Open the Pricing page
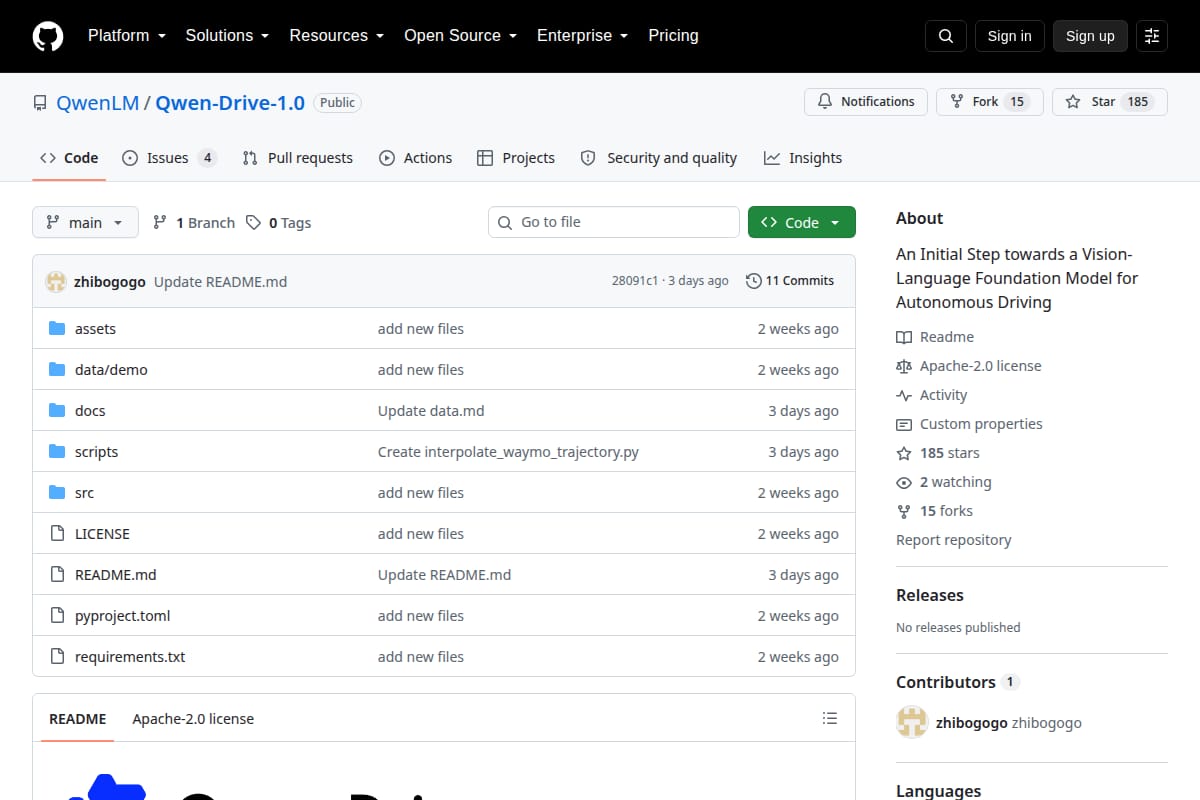 (673, 35)
